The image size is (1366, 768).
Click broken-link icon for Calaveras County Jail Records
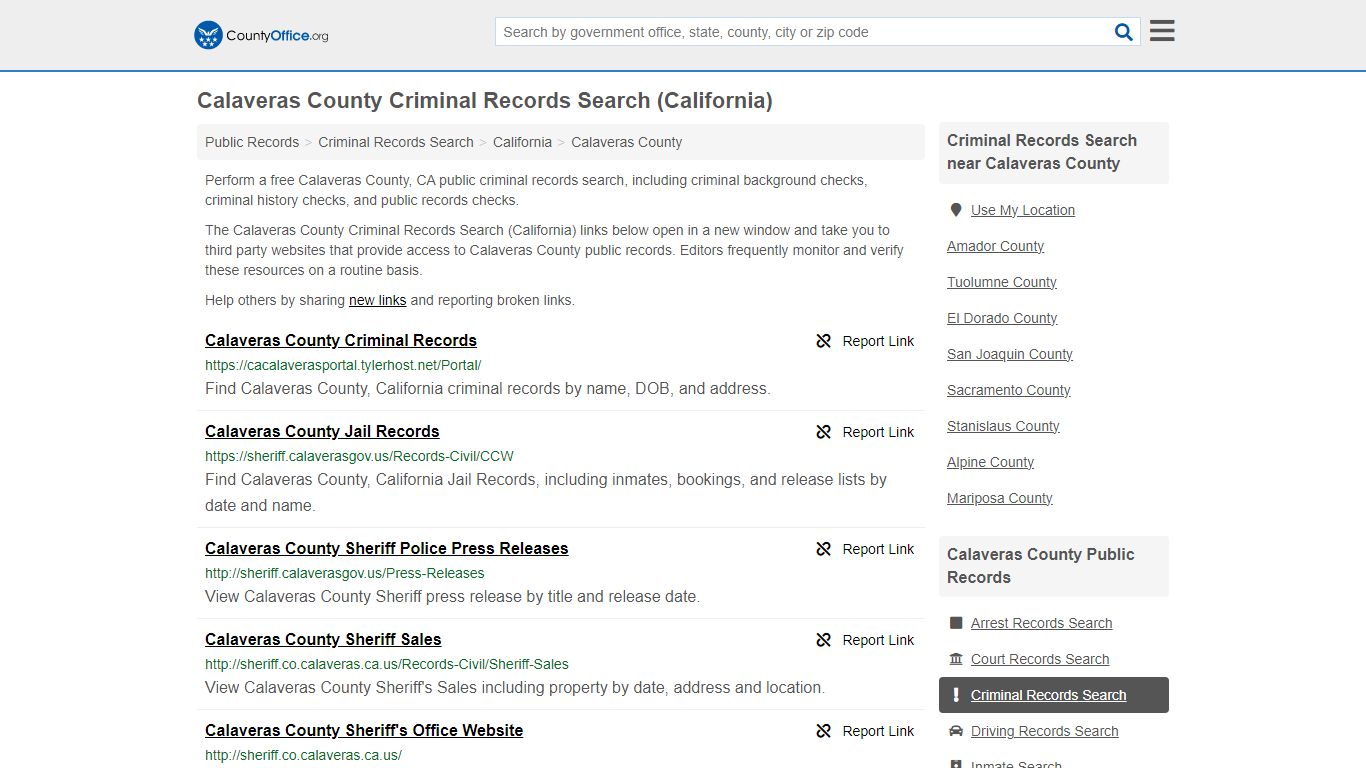click(x=824, y=432)
